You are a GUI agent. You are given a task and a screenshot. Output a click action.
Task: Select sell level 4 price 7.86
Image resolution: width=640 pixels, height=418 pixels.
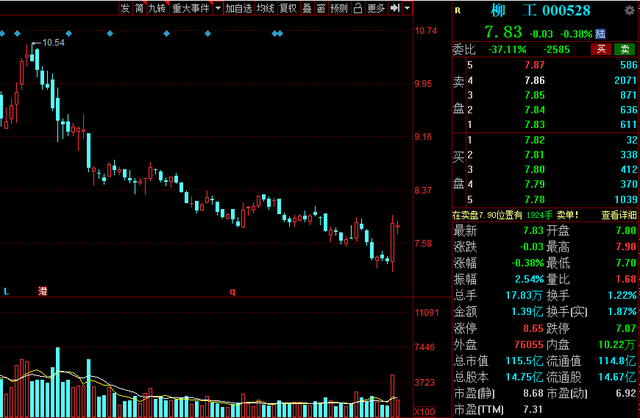pos(535,80)
